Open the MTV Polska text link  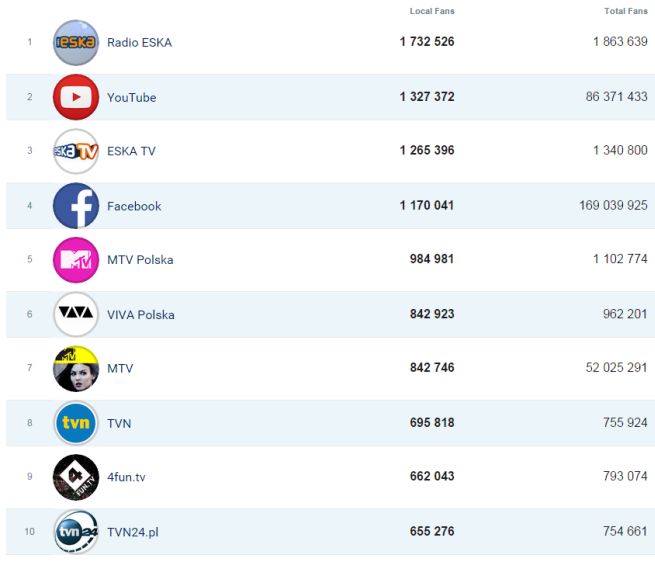point(140,260)
